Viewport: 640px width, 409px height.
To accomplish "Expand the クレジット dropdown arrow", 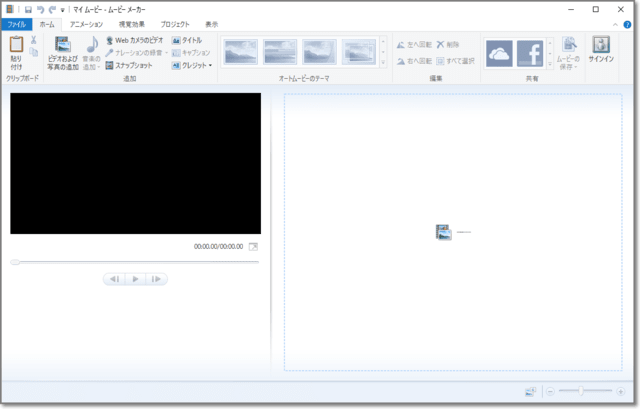I will pos(210,65).
